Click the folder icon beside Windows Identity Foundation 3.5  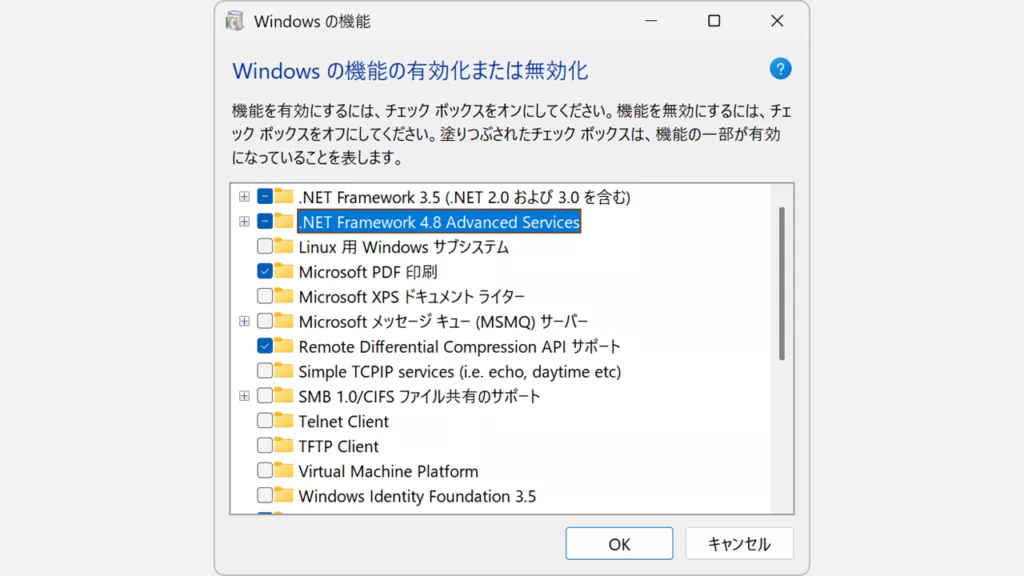(284, 496)
